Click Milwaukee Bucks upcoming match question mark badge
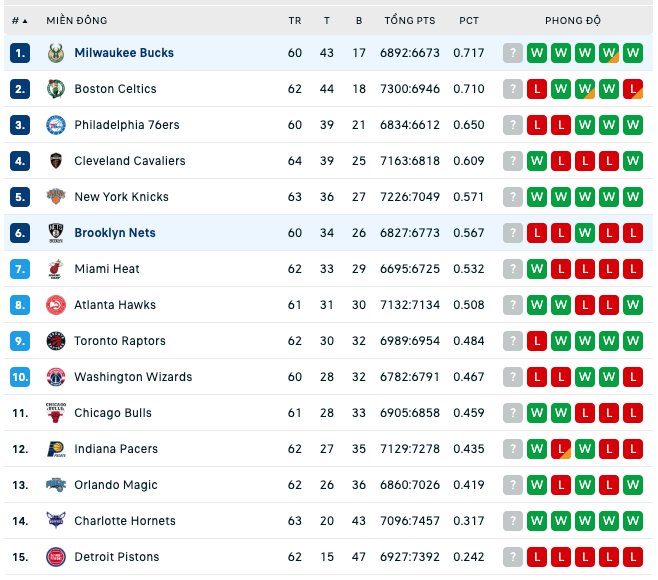The image size is (658, 580). (x=513, y=53)
